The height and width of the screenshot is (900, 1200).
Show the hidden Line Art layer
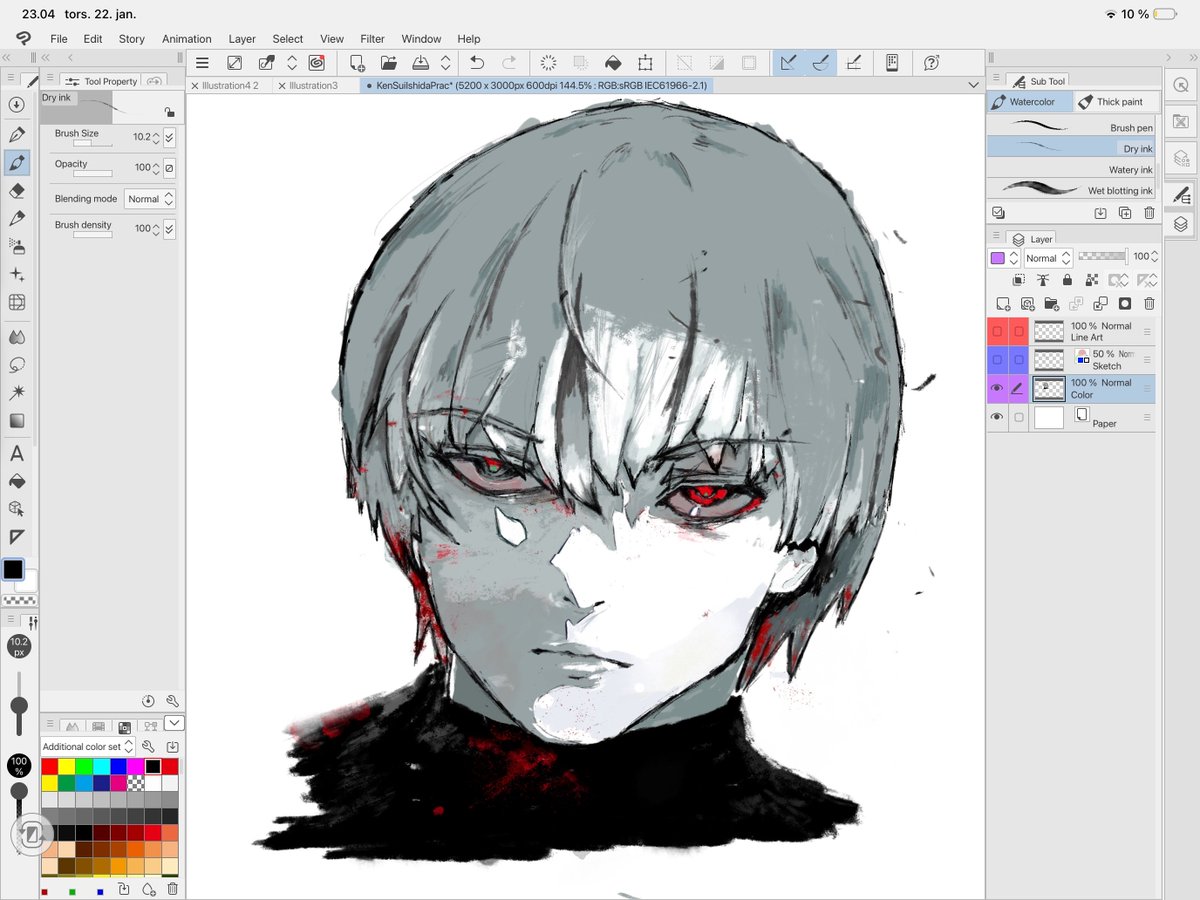click(x=996, y=332)
